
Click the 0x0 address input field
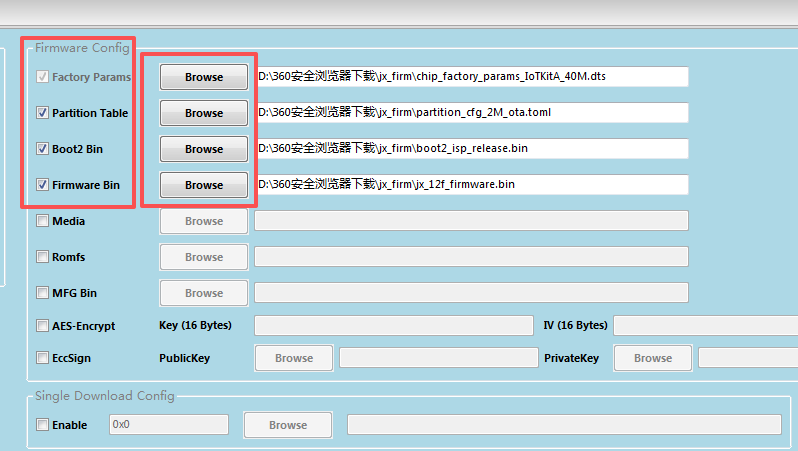tap(168, 425)
